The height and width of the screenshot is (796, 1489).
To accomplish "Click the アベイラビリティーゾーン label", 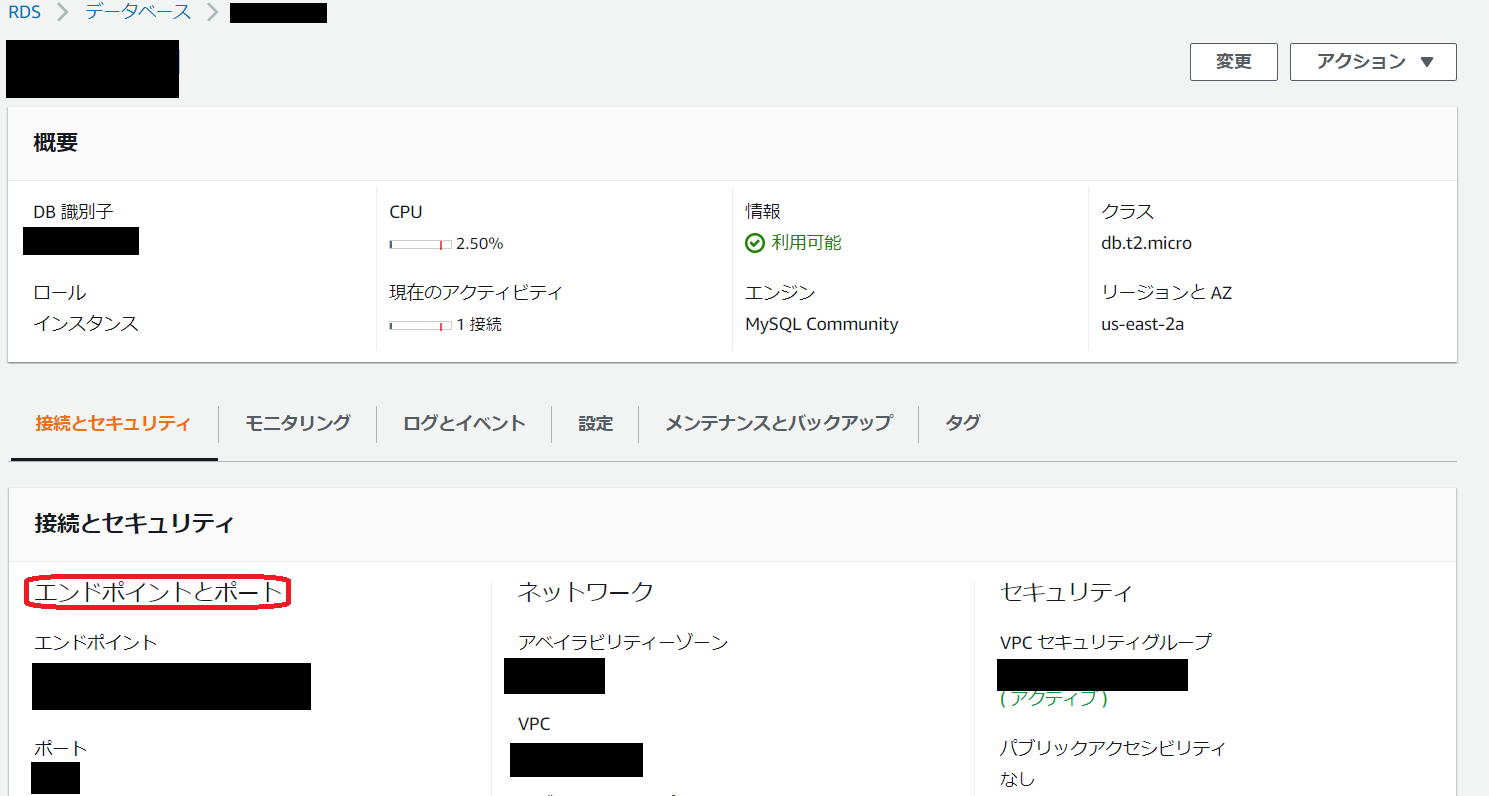I will coord(623,642).
